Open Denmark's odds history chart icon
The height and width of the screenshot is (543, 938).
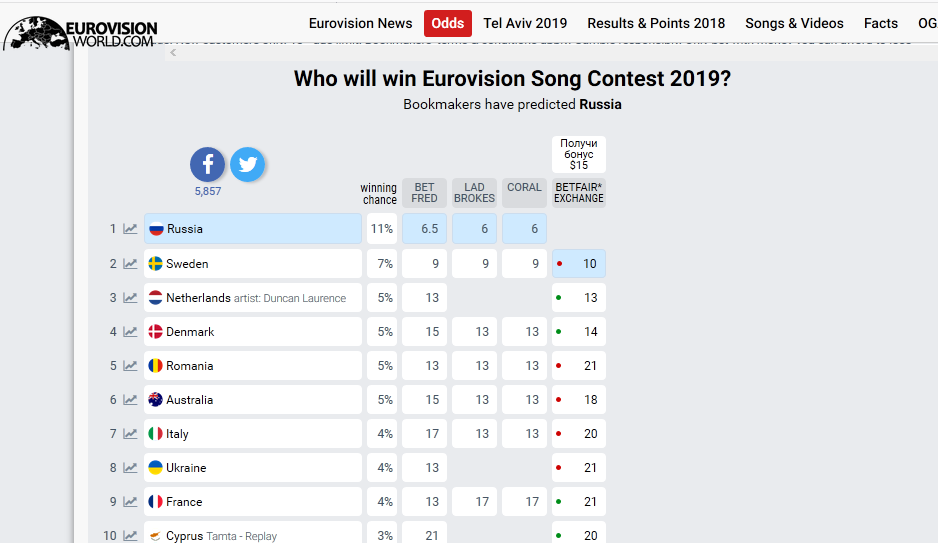pyautogui.click(x=130, y=332)
